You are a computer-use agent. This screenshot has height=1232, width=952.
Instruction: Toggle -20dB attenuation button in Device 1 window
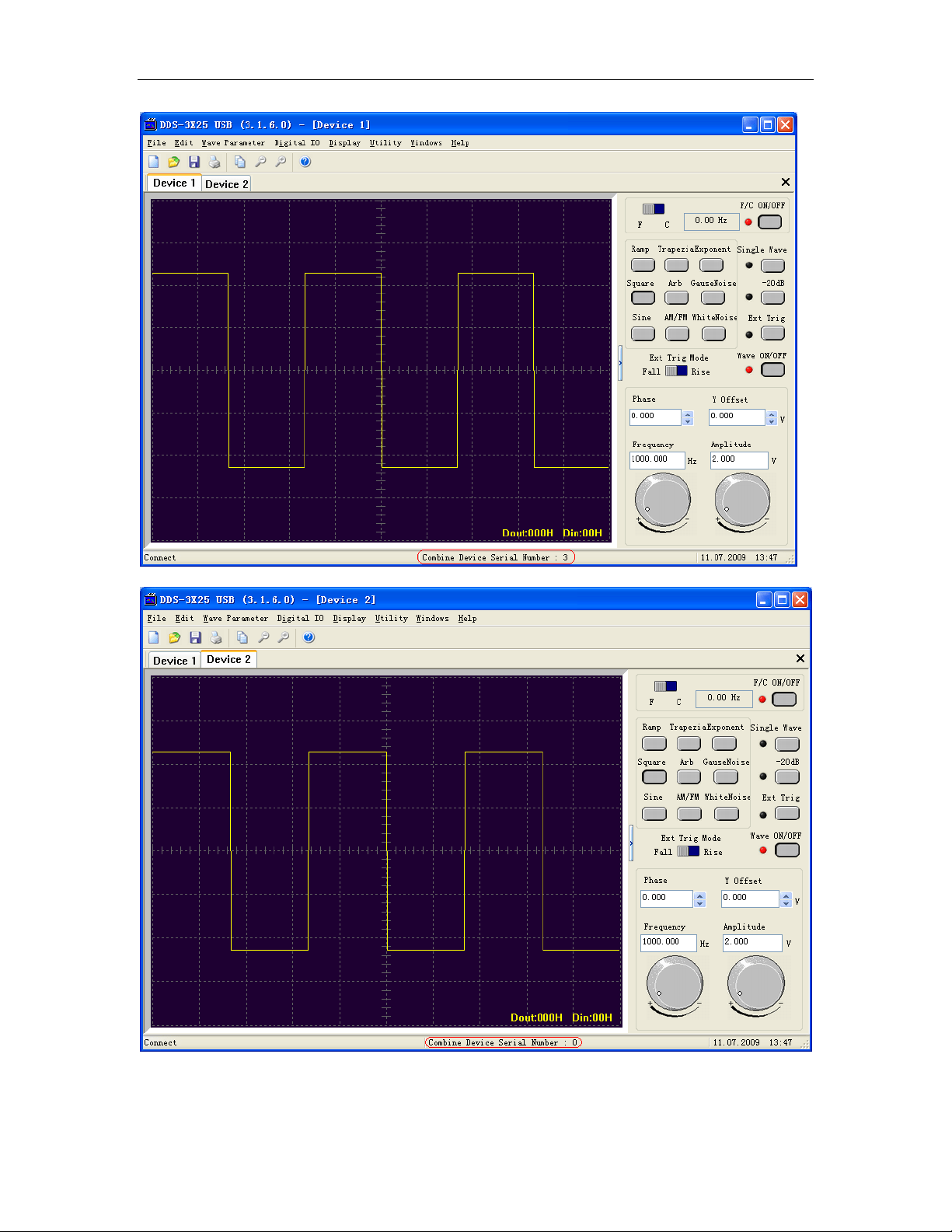772,298
